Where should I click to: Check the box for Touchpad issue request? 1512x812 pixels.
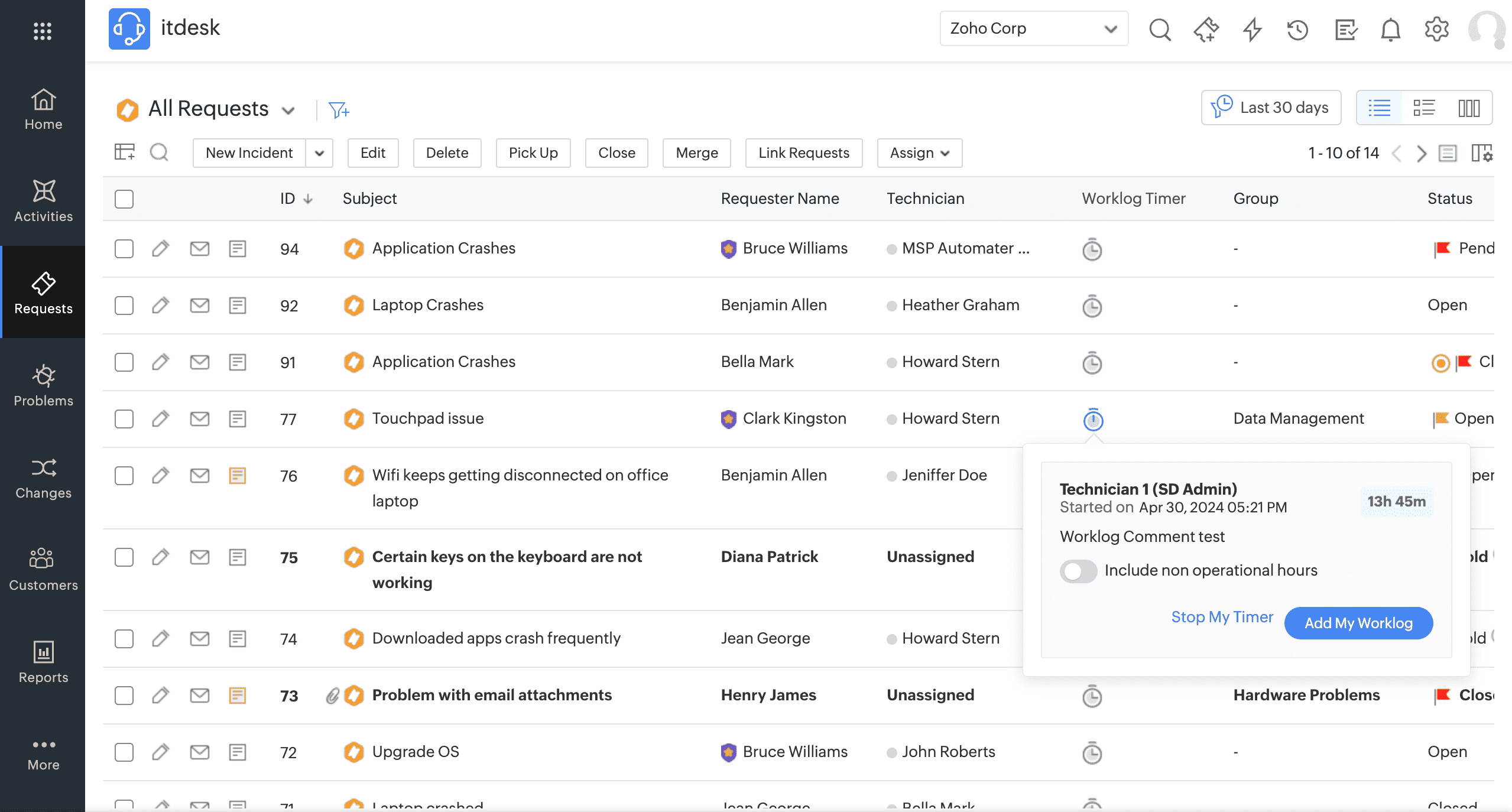click(124, 419)
